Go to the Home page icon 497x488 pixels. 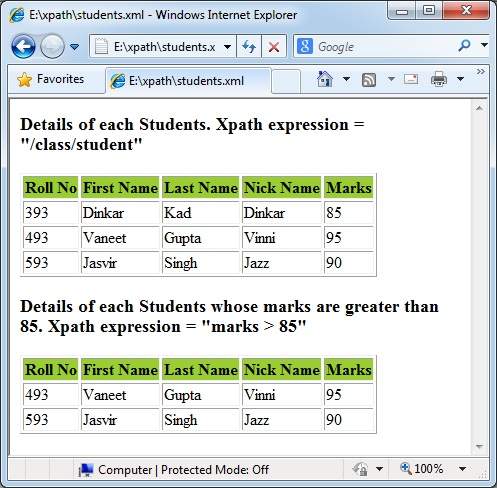(324, 79)
